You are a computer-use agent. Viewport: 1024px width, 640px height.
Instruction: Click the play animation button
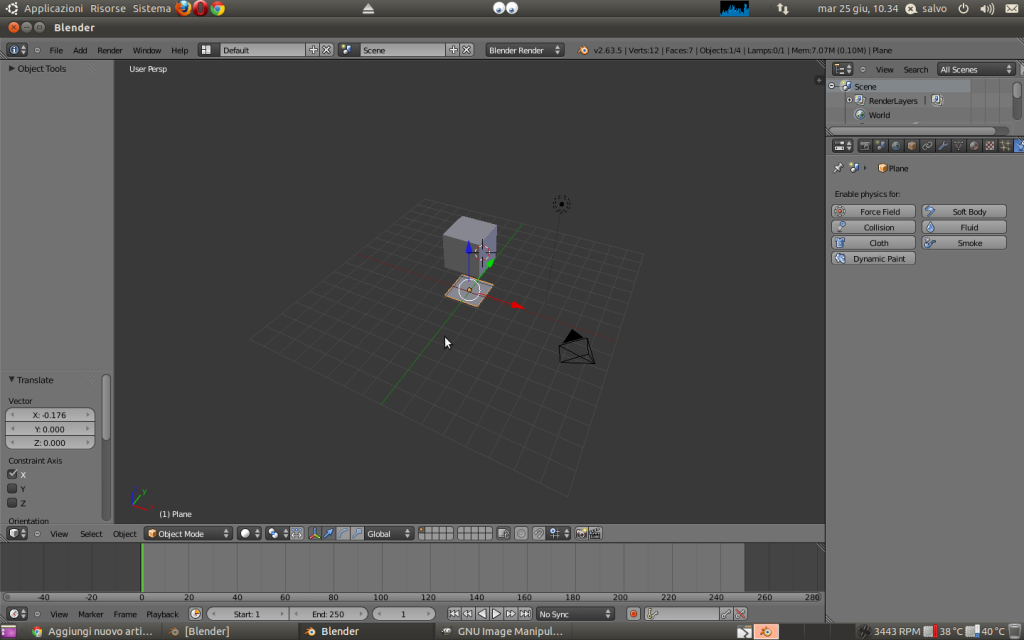click(496, 614)
